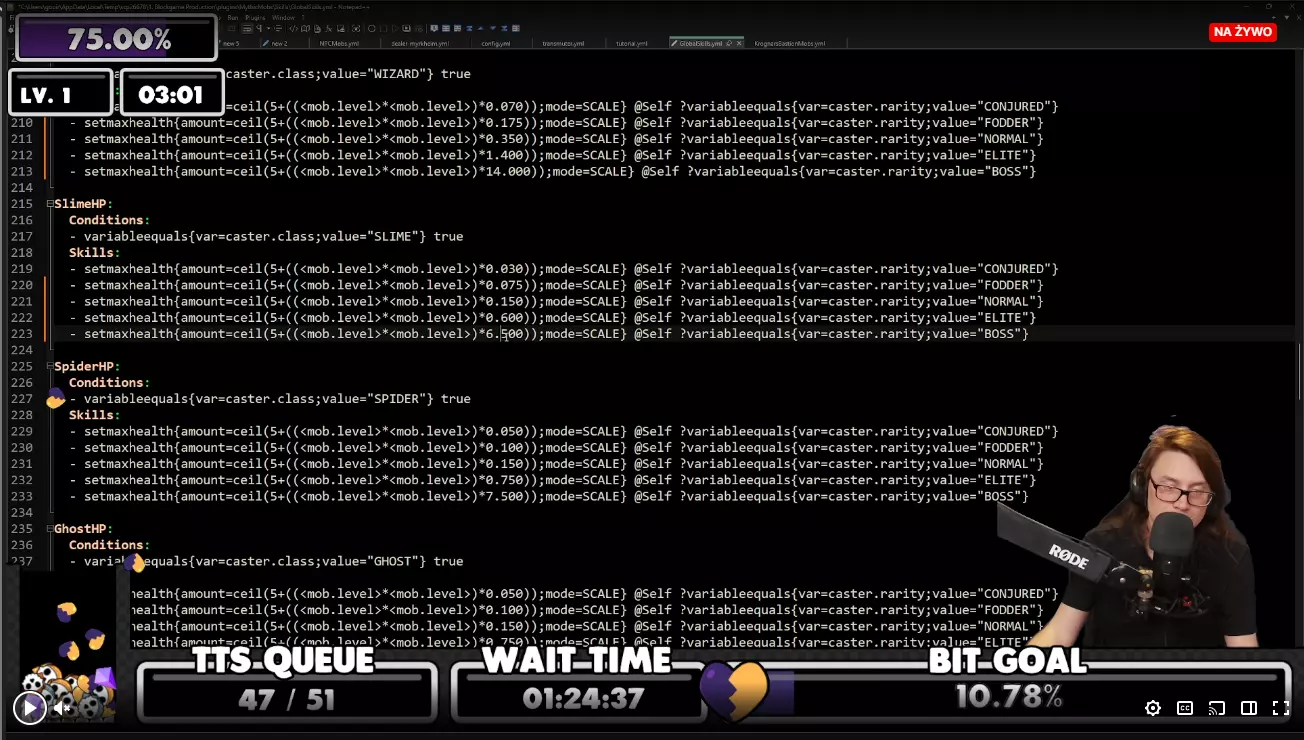
Task: Close the GlobalSkills.yml tab
Action: [738, 44]
